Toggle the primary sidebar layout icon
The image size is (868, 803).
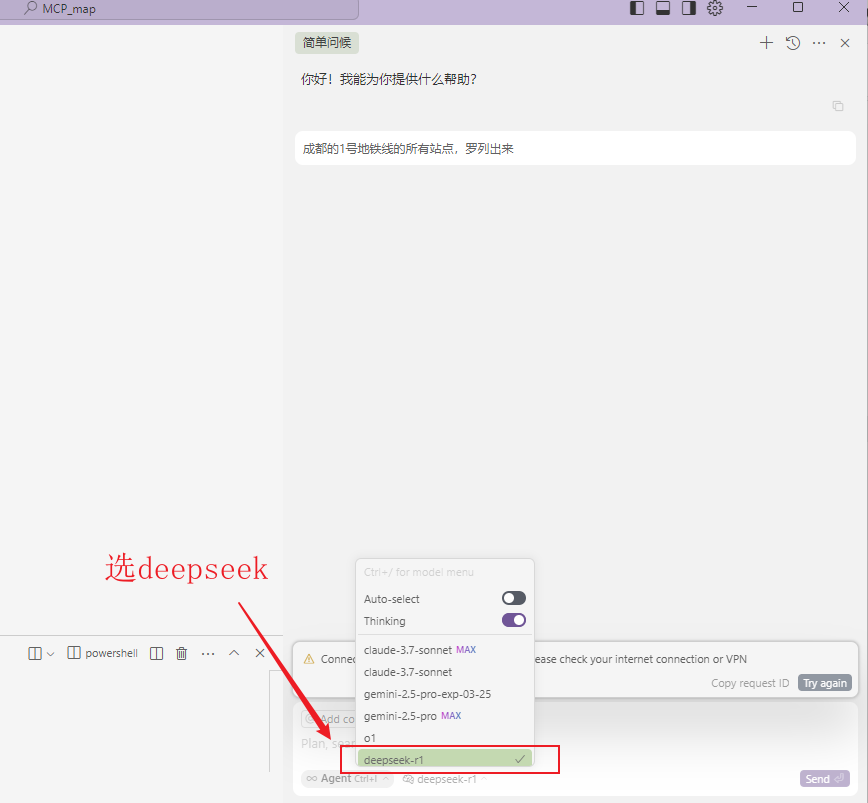click(x=637, y=8)
